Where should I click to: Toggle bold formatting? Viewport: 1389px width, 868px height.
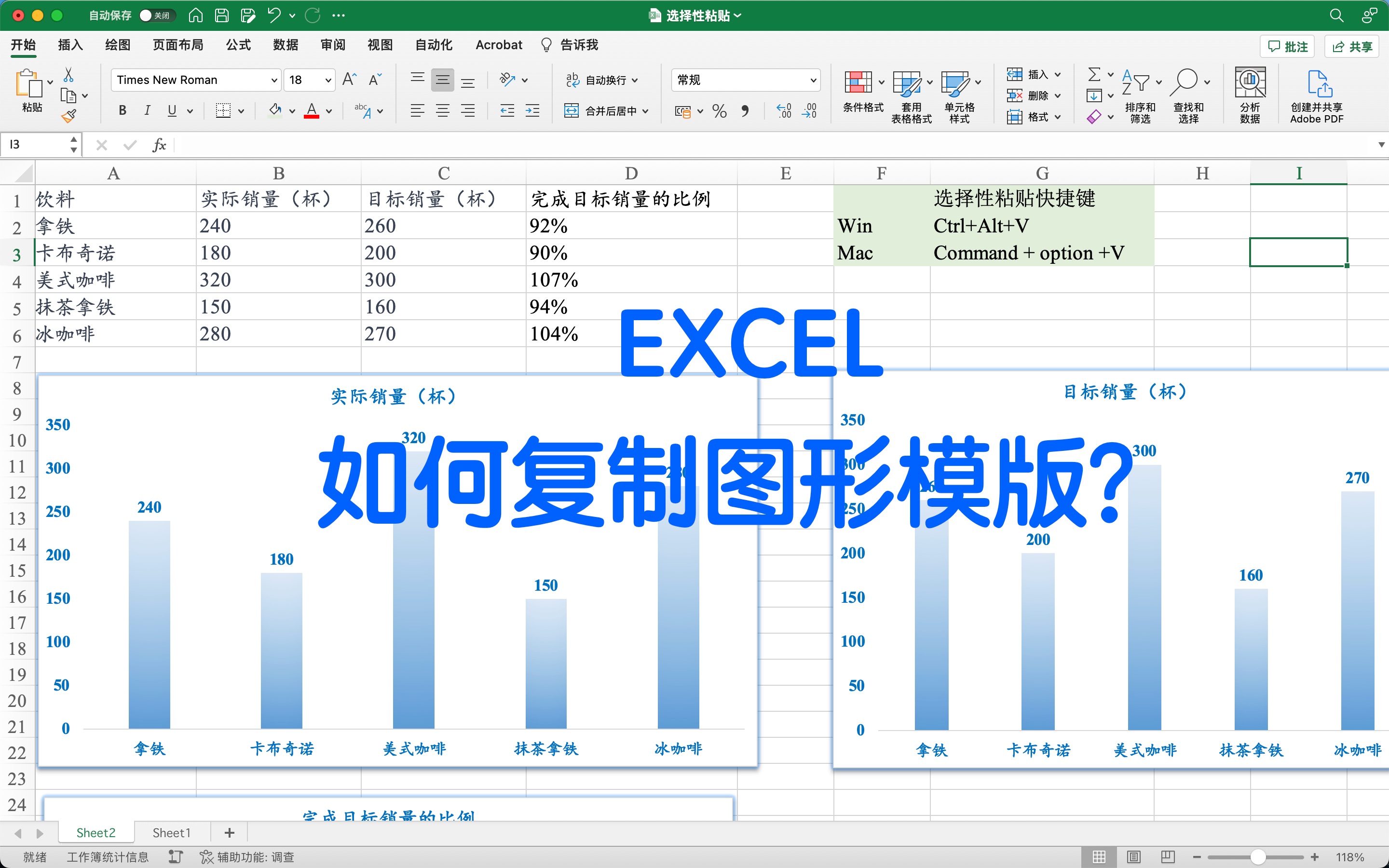click(122, 111)
